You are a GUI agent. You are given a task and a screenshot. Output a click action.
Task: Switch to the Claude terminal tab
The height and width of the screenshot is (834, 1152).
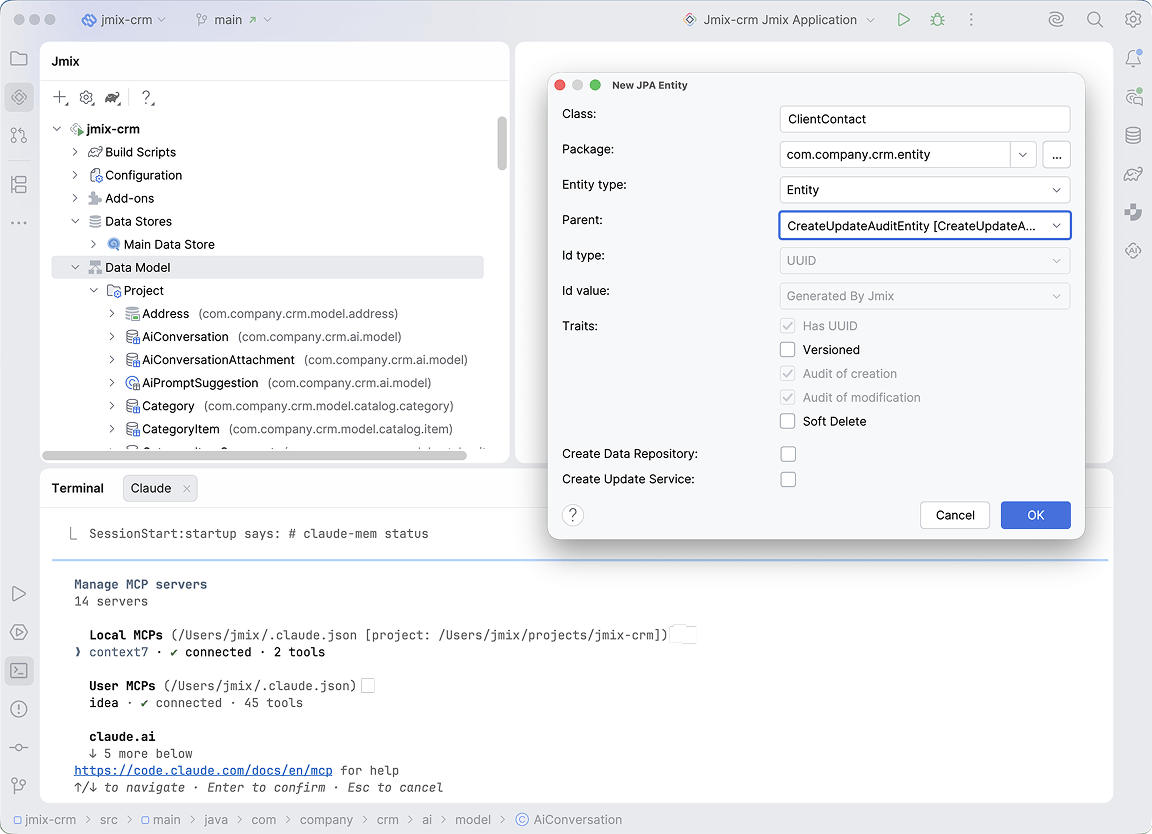tap(151, 489)
